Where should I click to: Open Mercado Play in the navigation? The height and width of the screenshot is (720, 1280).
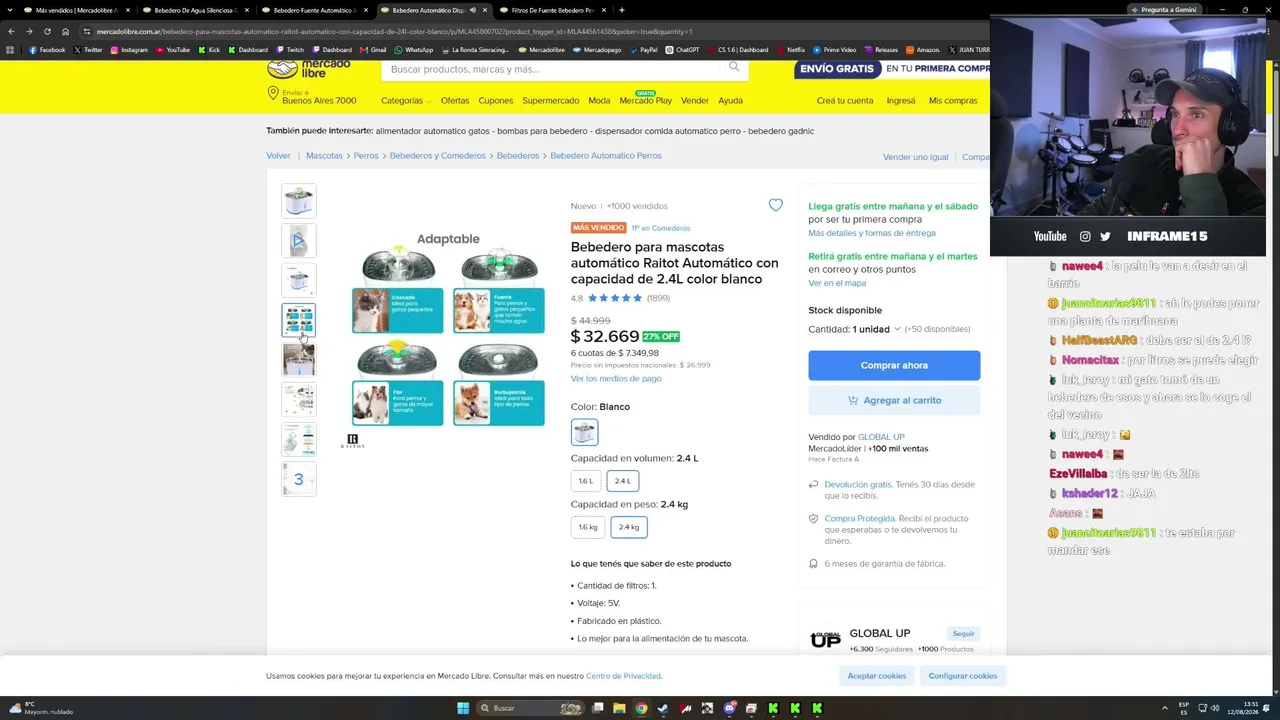click(645, 100)
